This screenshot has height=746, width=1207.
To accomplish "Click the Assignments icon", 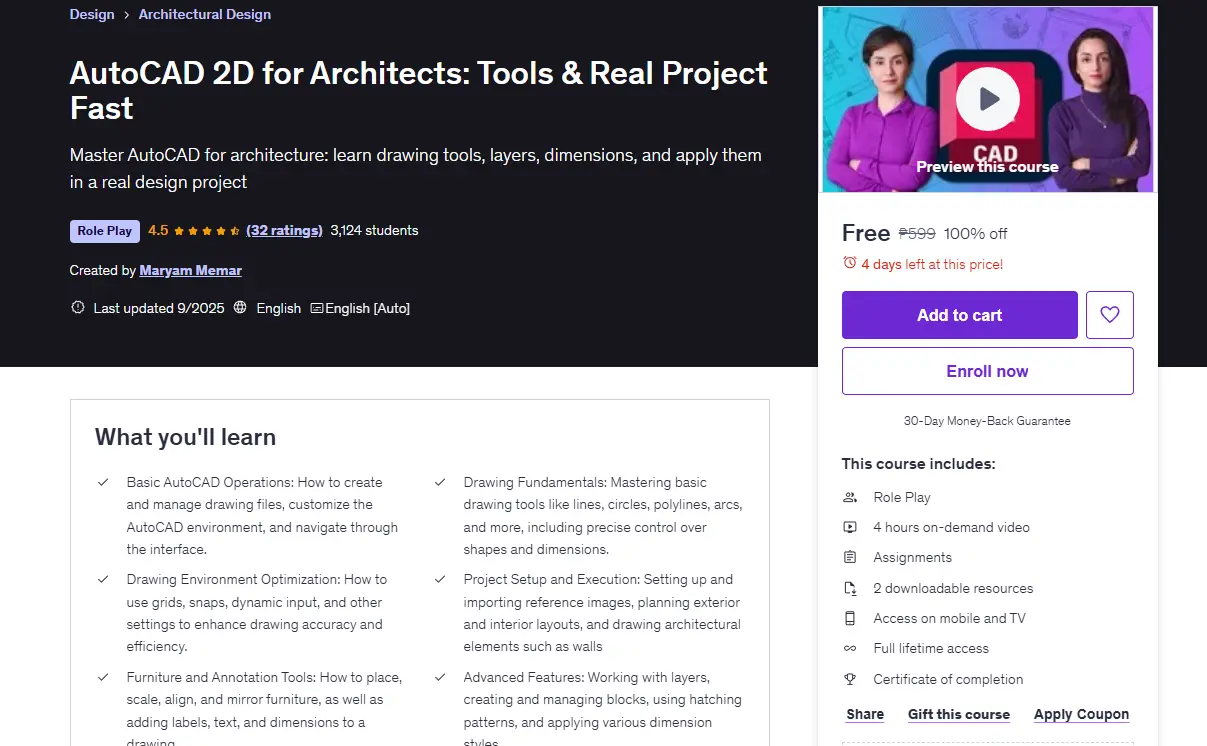I will 850,557.
